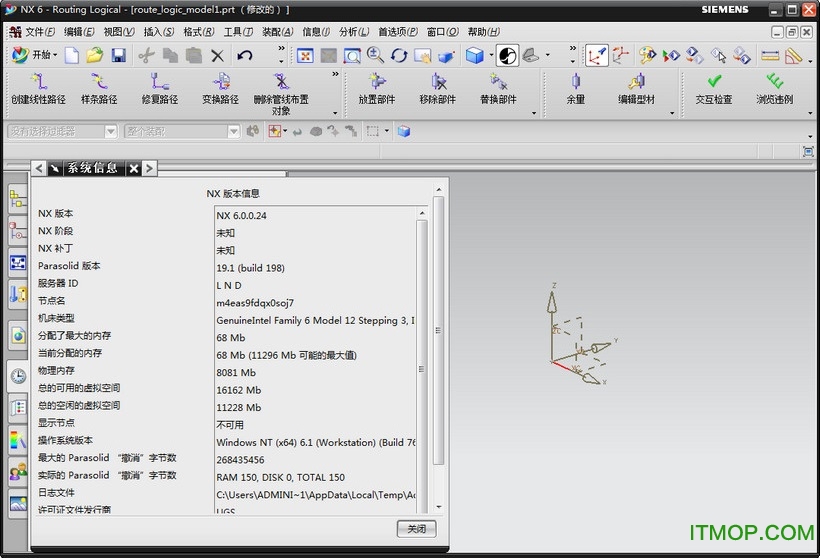
Task: Click the Cut scissors icon
Action: 147,55
